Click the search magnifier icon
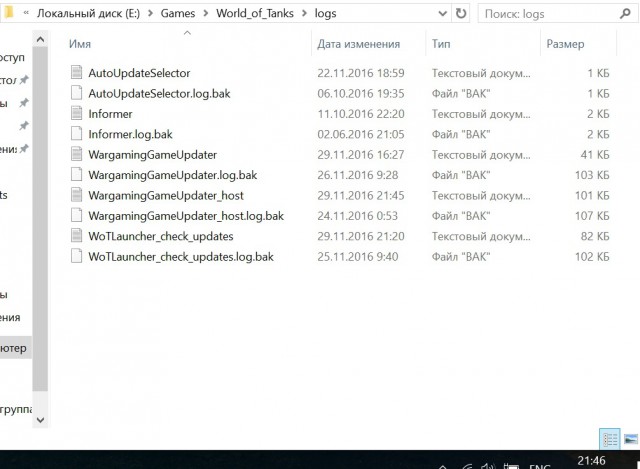Image resolution: width=640 pixels, height=469 pixels. [624, 14]
